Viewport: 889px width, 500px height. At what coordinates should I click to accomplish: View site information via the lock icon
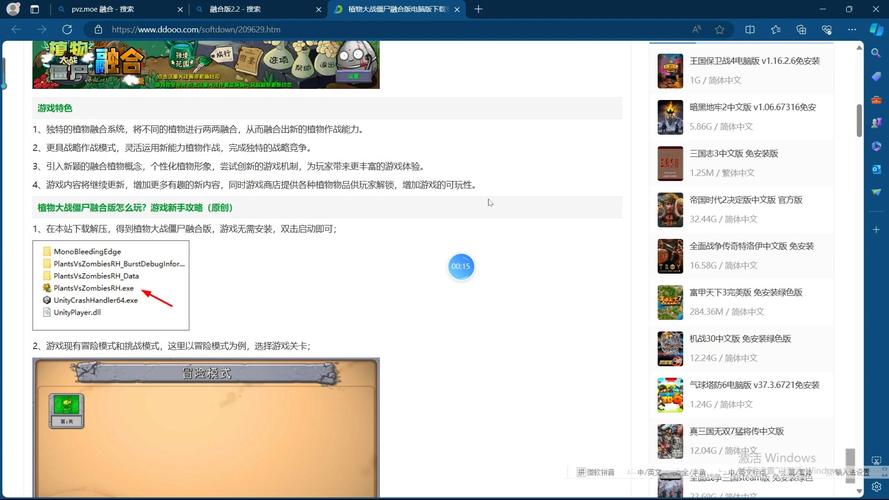pyautogui.click(x=98, y=29)
